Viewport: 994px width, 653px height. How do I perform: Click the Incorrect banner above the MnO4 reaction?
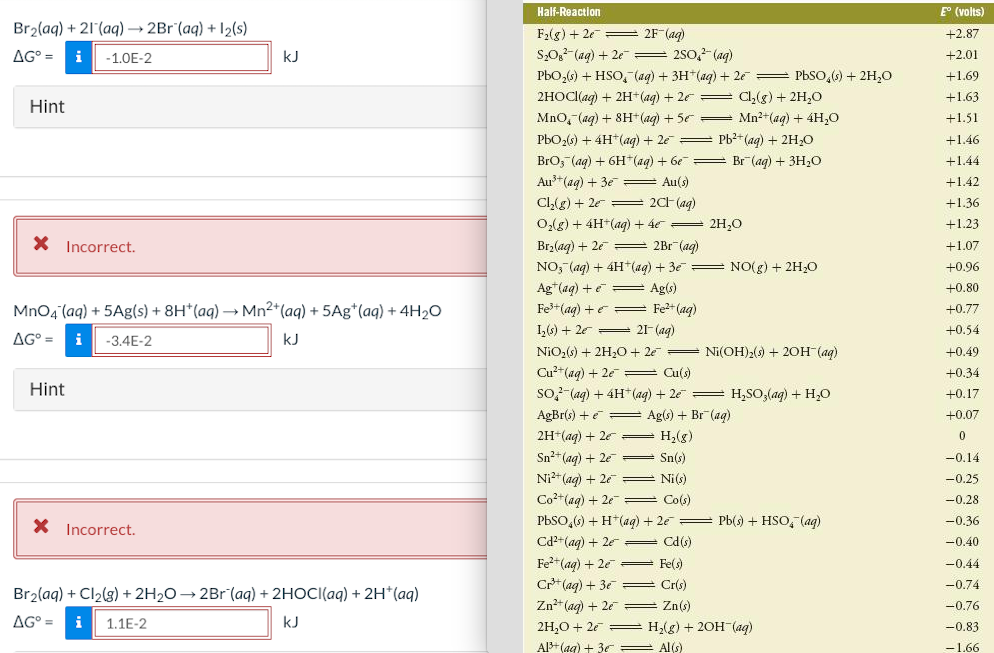pyautogui.click(x=250, y=247)
